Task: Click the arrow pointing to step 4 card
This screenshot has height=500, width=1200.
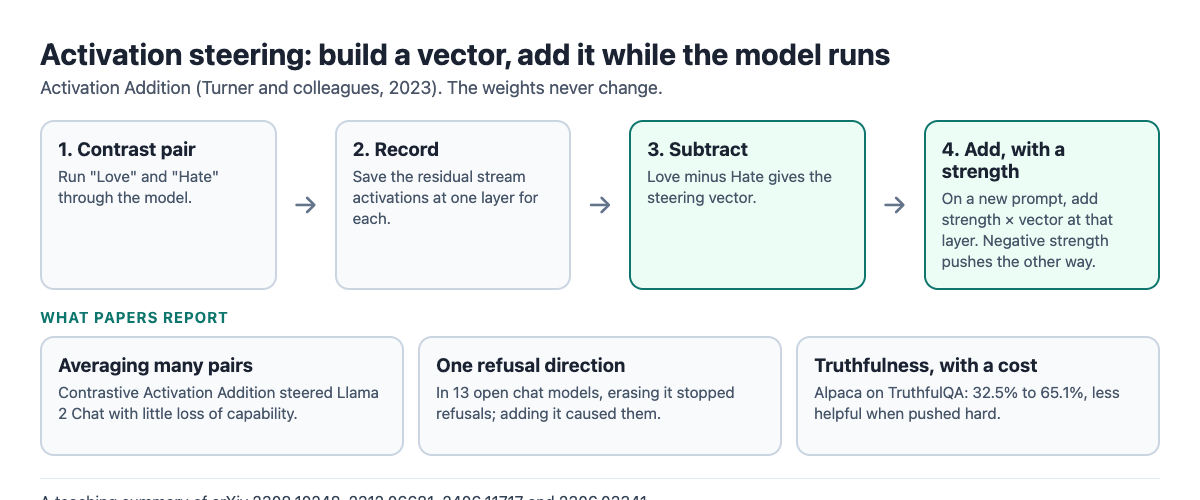Action: pos(895,205)
